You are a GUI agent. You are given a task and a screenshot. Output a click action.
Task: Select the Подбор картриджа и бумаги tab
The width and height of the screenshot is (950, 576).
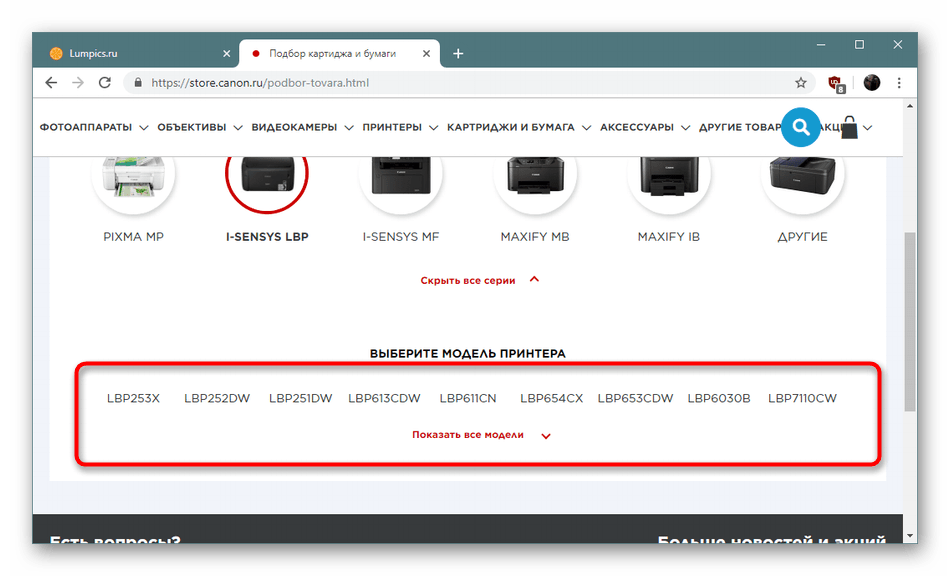339,54
